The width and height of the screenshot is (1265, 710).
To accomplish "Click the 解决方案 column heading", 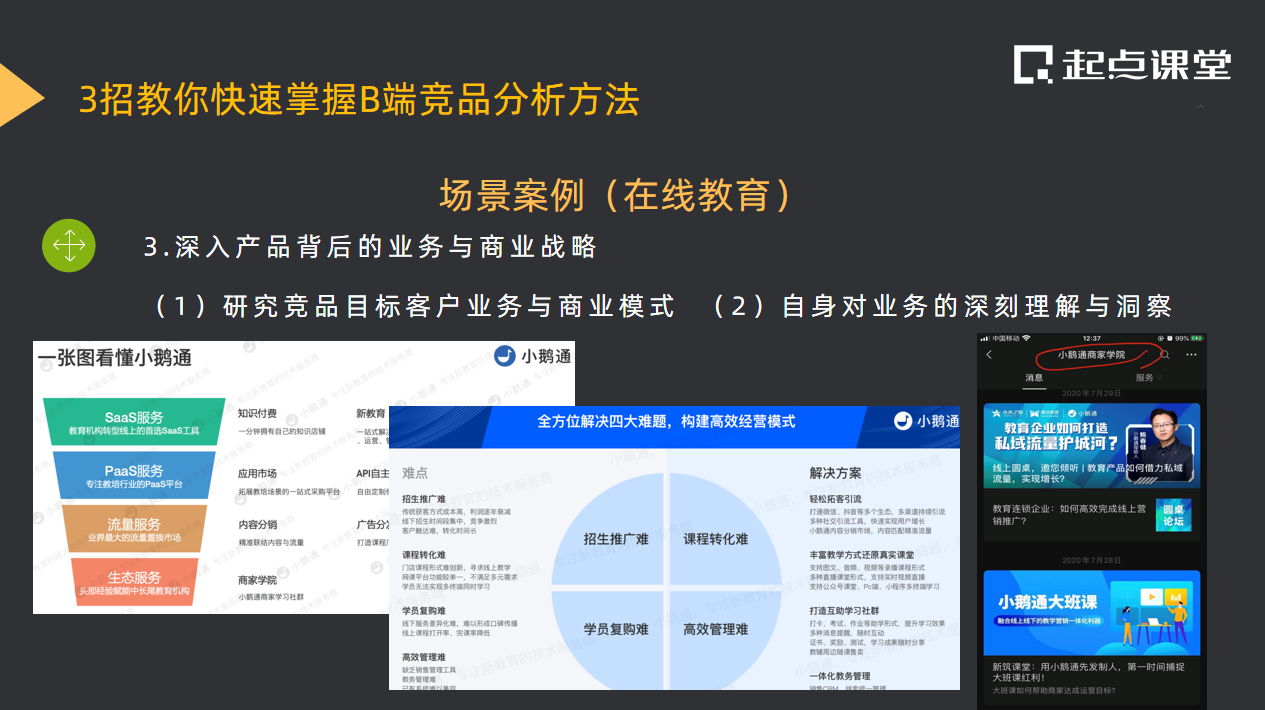I will click(x=836, y=472).
